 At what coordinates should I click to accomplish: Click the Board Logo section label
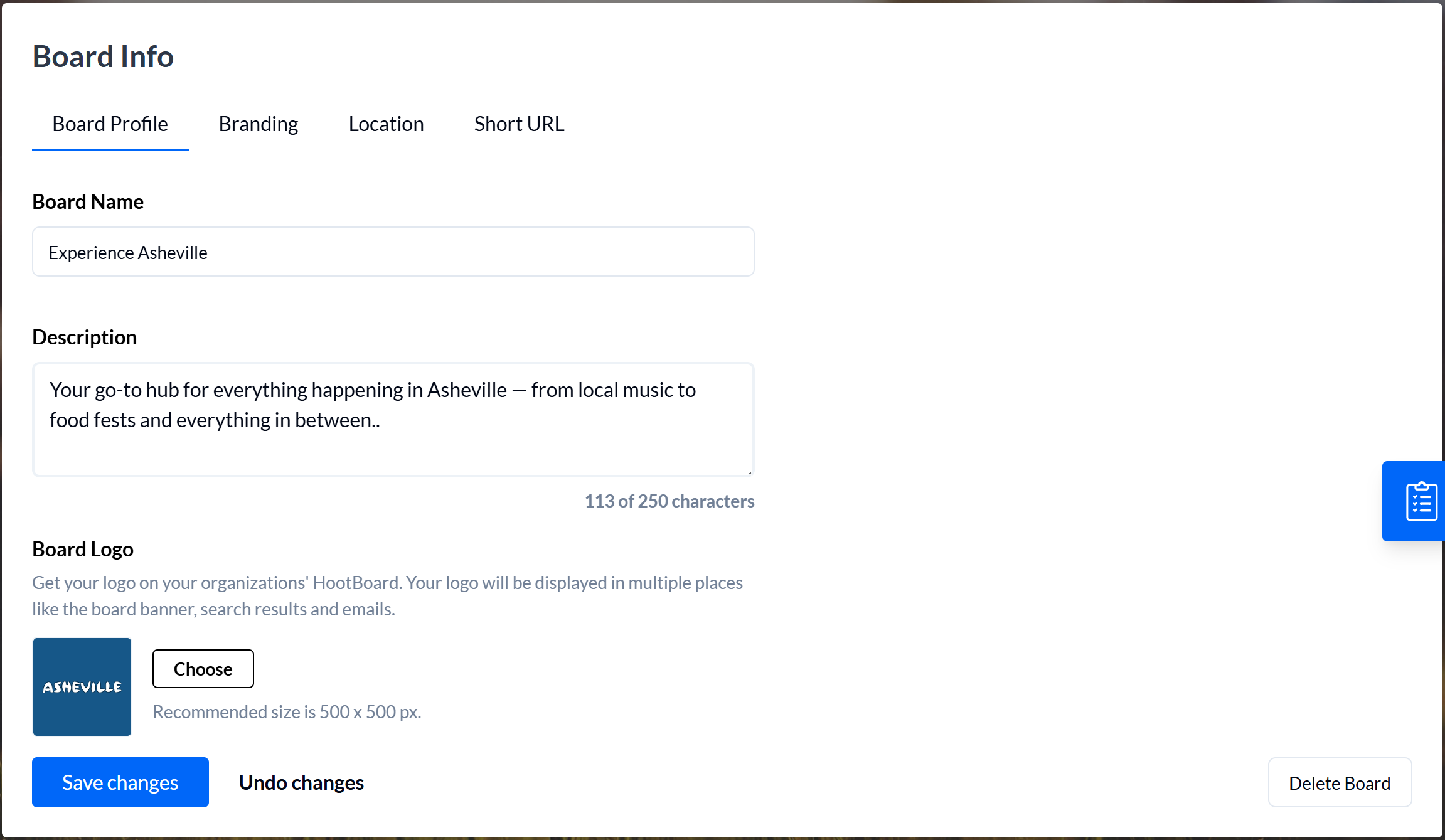tap(82, 548)
